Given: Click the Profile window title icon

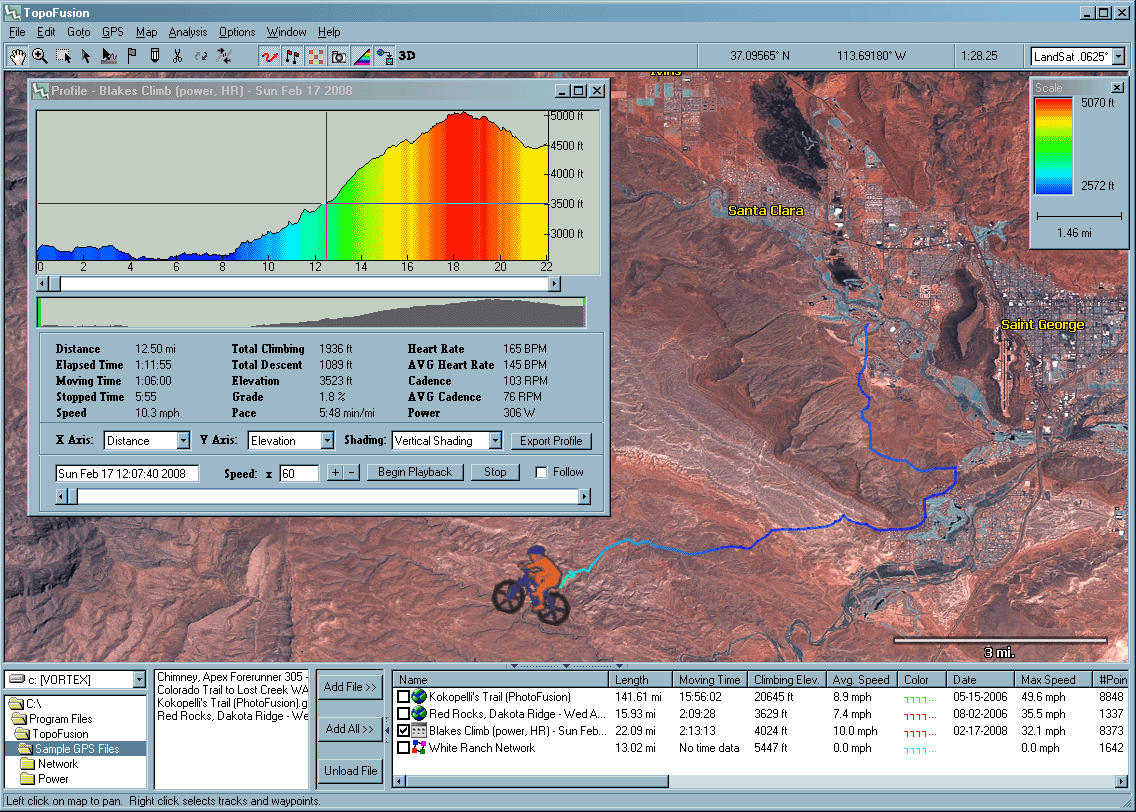Looking at the screenshot, I should pyautogui.click(x=41, y=91).
